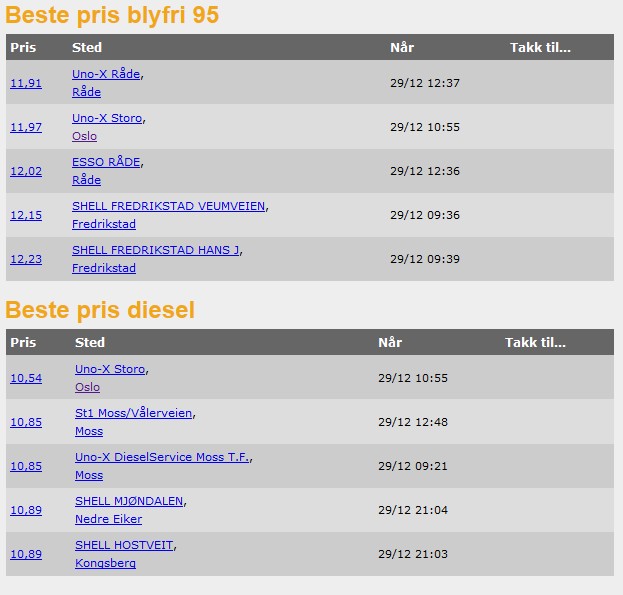Click Takk til... header in diesel table
Image resolution: width=623 pixels, height=595 pixels.
(x=535, y=342)
